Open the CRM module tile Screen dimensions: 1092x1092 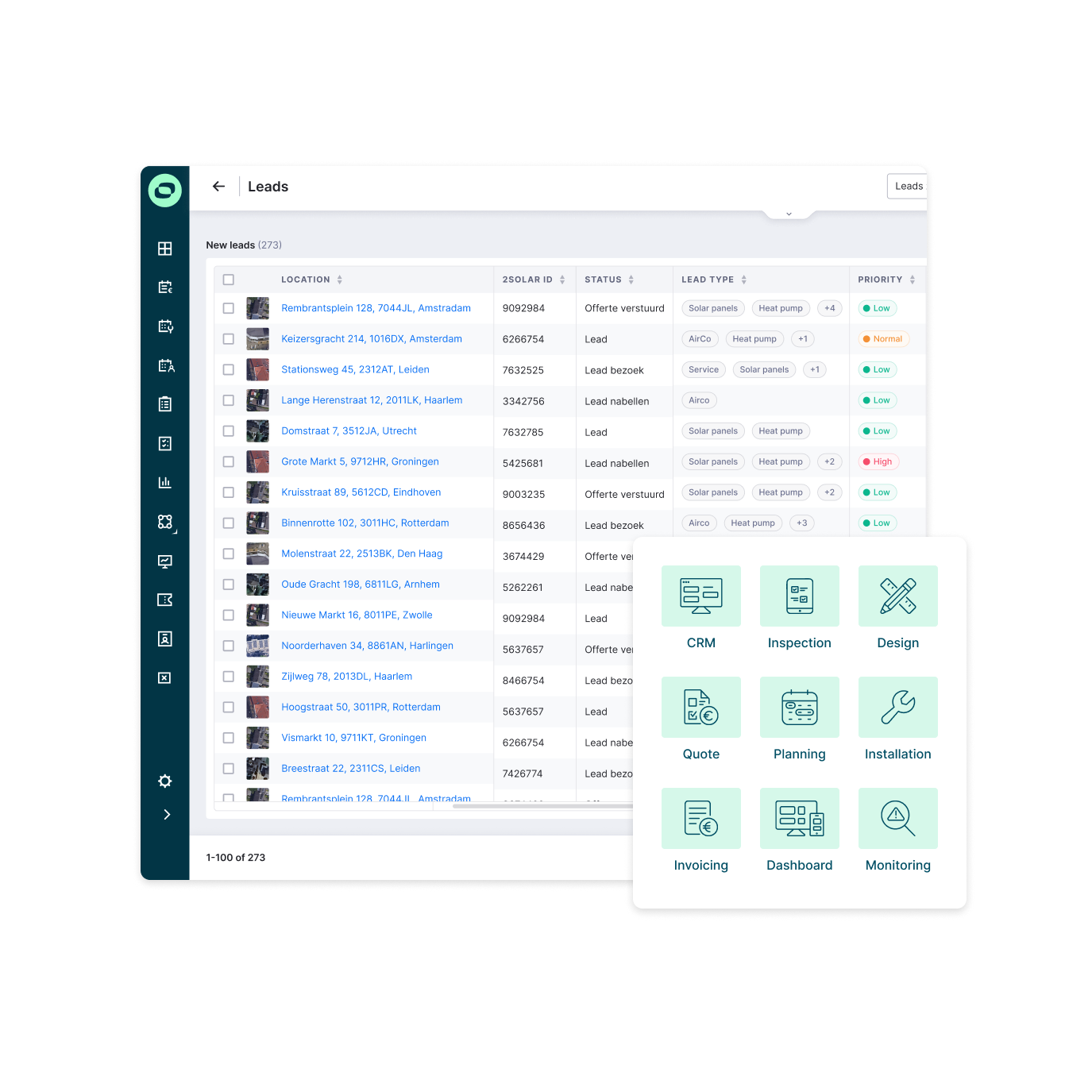pyautogui.click(x=700, y=596)
